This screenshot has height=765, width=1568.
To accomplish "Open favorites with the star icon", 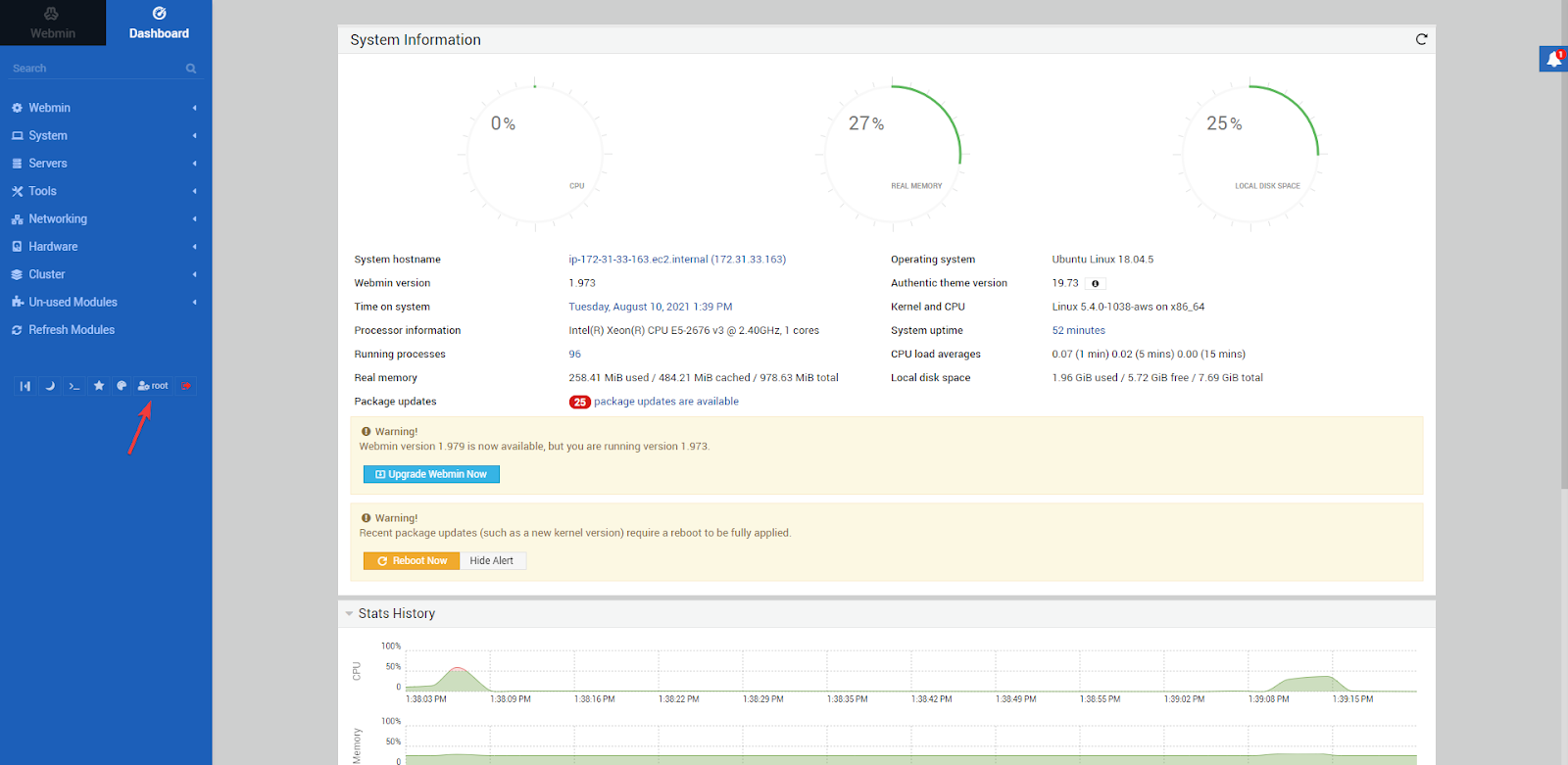I will (x=99, y=386).
